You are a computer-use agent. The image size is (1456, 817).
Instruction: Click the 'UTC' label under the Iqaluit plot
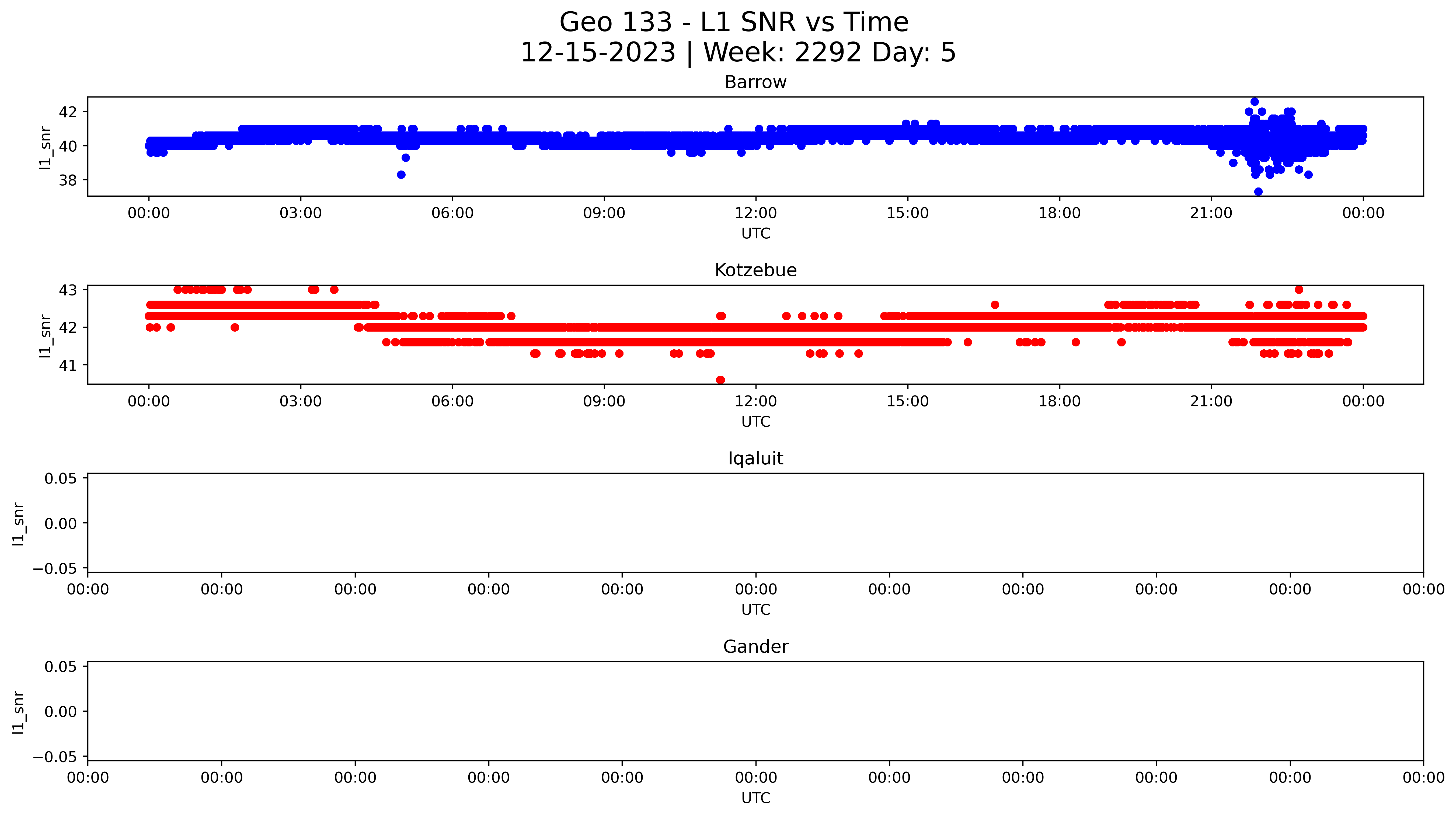(x=756, y=610)
